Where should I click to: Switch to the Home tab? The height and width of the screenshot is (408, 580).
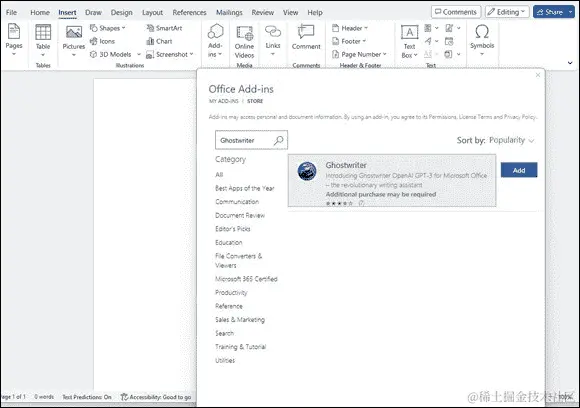click(40, 12)
